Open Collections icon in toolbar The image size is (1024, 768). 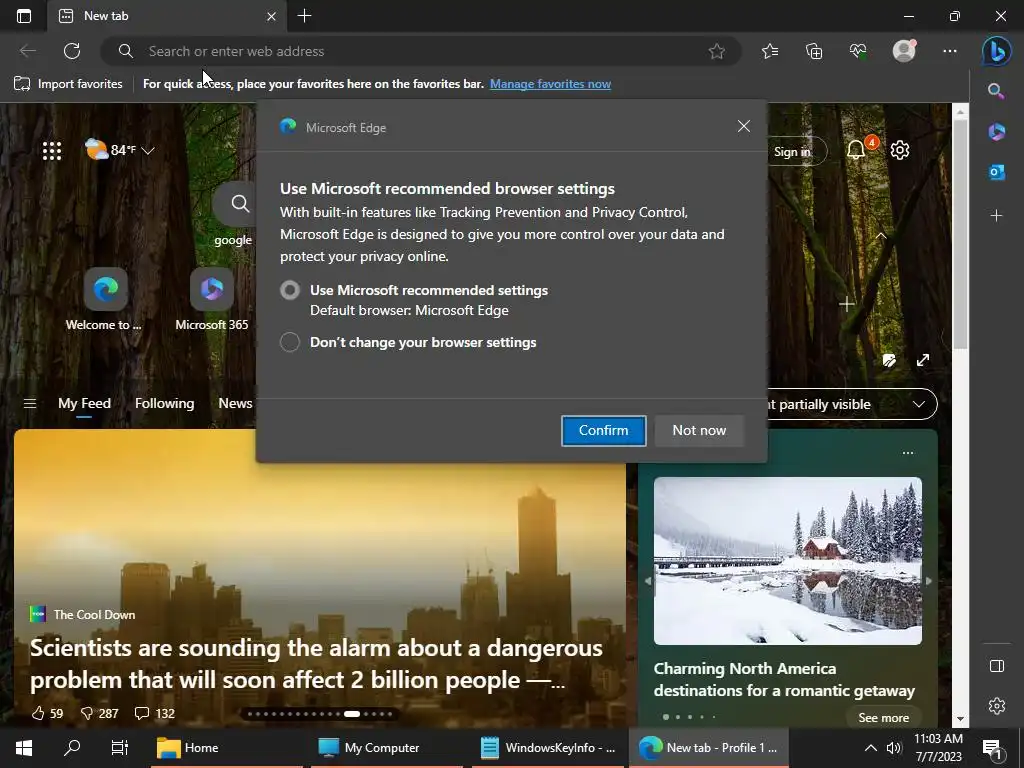814,51
